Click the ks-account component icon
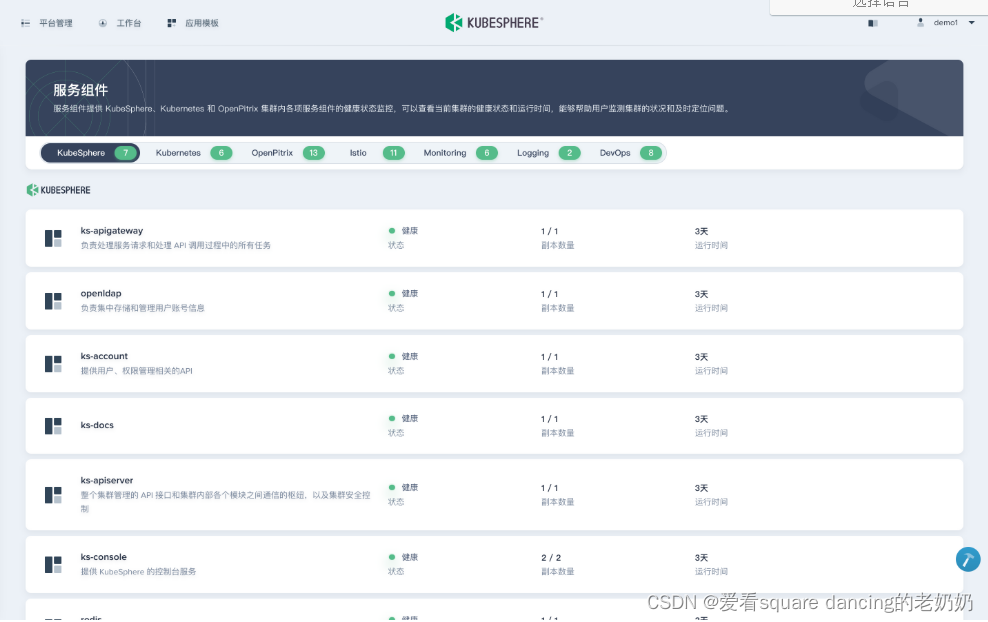988x622 pixels. (53, 364)
